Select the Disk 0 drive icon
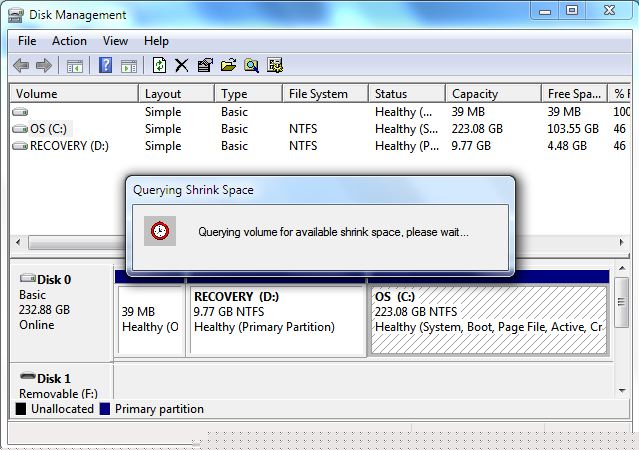 click(x=28, y=278)
